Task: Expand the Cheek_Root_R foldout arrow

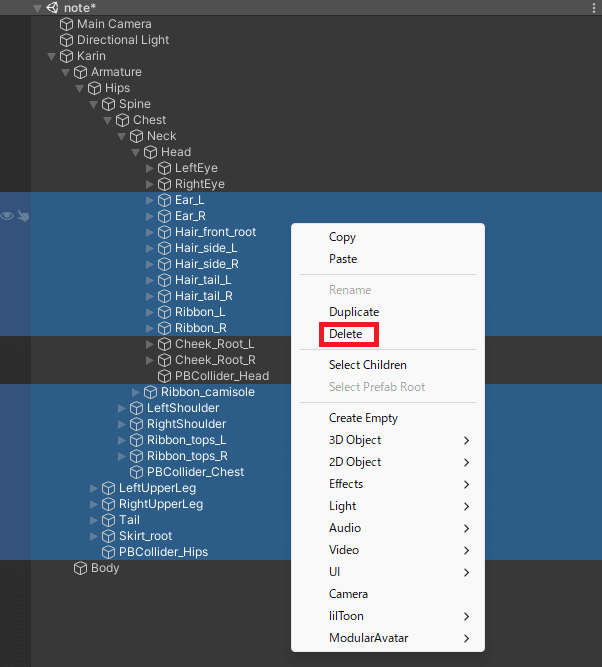Action: tap(149, 360)
